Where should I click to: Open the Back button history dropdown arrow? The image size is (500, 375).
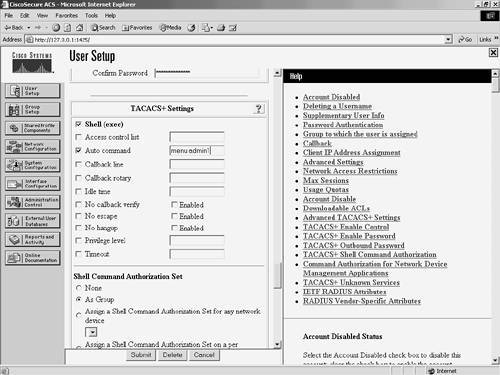click(29, 28)
